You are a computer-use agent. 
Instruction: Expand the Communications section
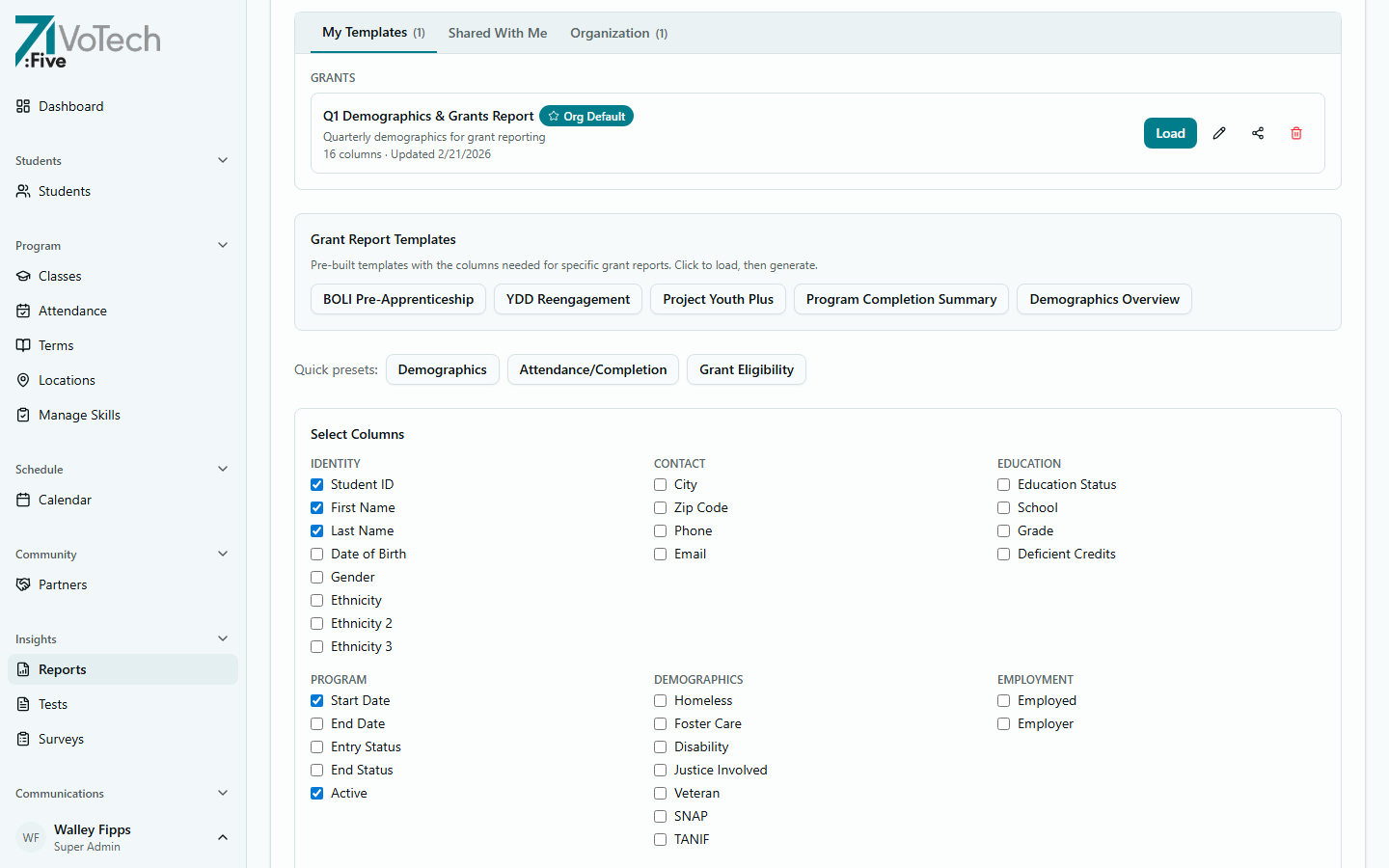(x=223, y=793)
